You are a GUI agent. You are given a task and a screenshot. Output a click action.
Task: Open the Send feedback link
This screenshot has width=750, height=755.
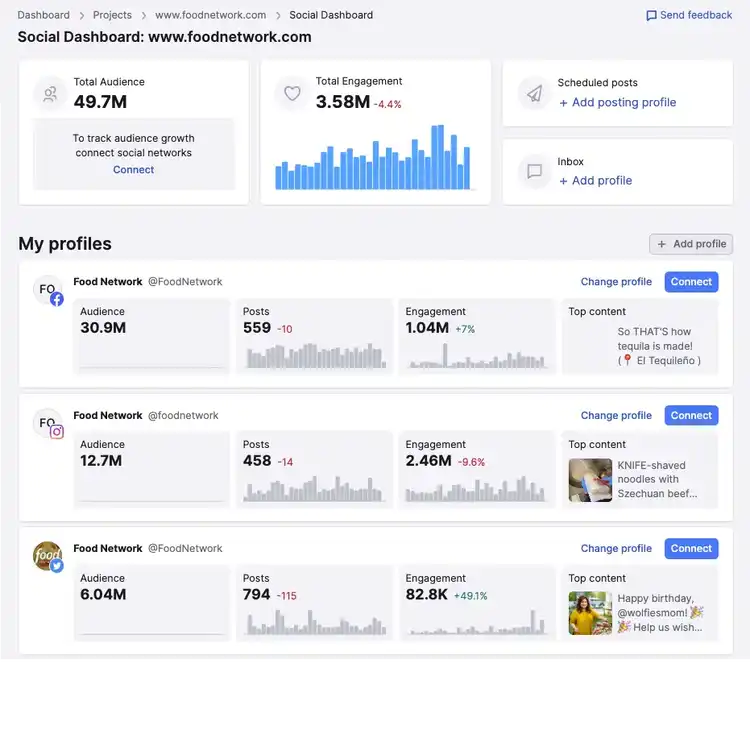tap(689, 15)
